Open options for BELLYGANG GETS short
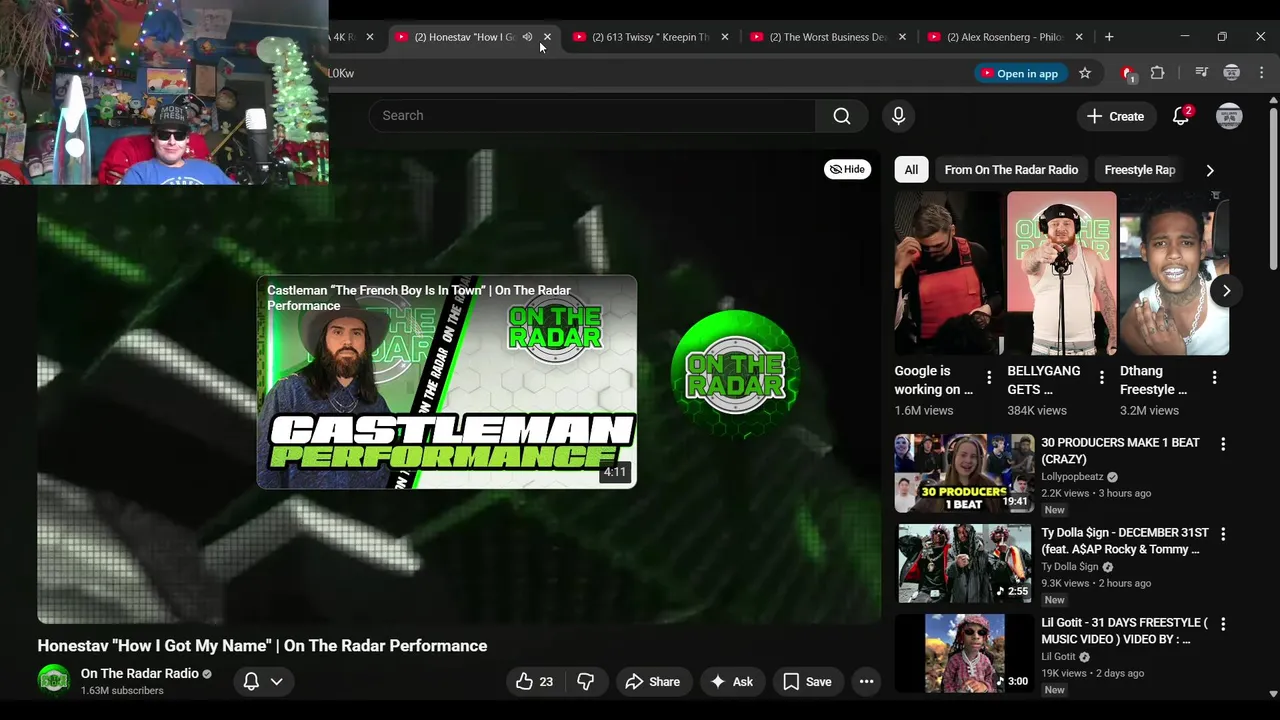The image size is (1280, 720). pyautogui.click(x=1102, y=378)
